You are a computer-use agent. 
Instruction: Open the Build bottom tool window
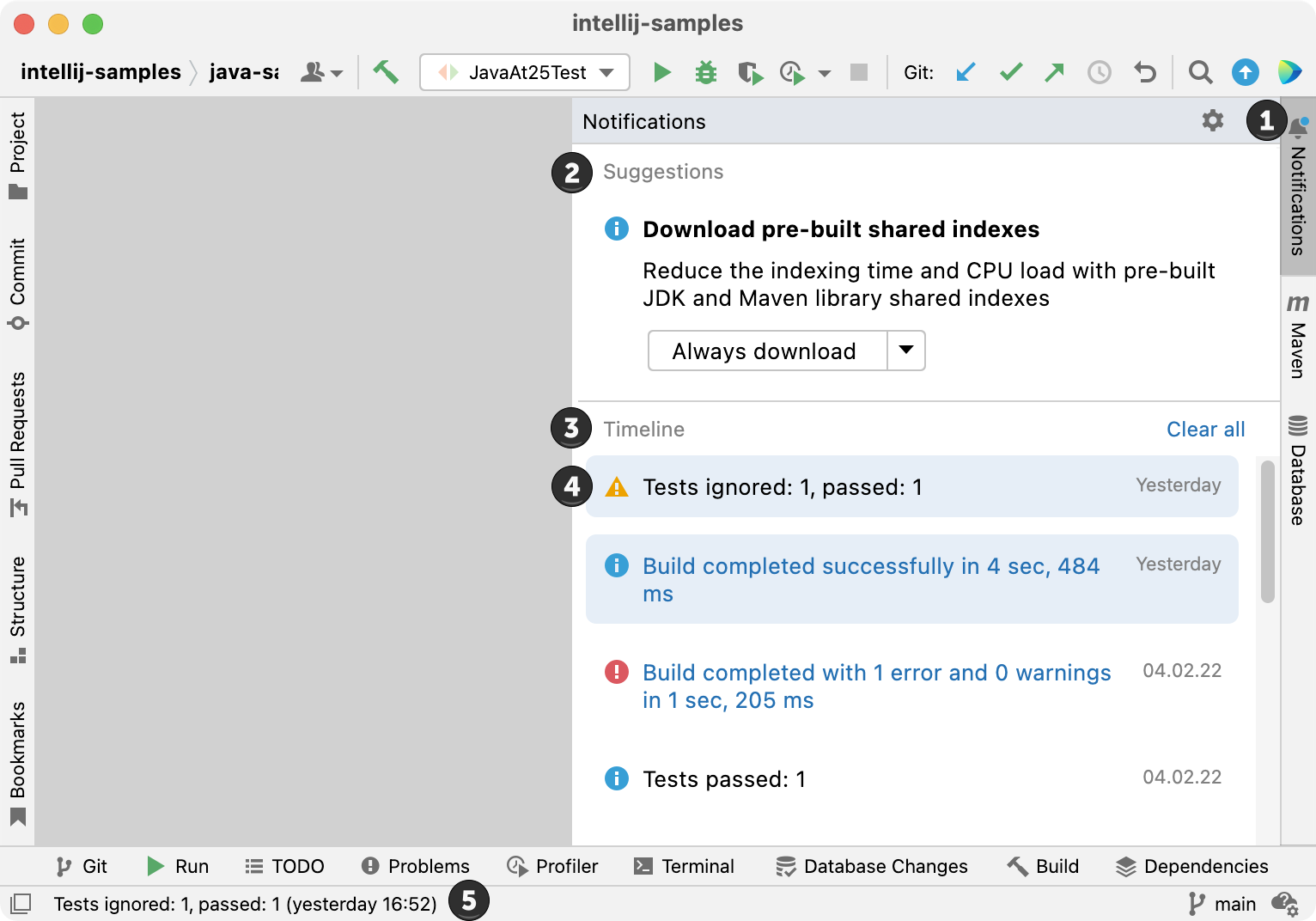coord(1043,866)
